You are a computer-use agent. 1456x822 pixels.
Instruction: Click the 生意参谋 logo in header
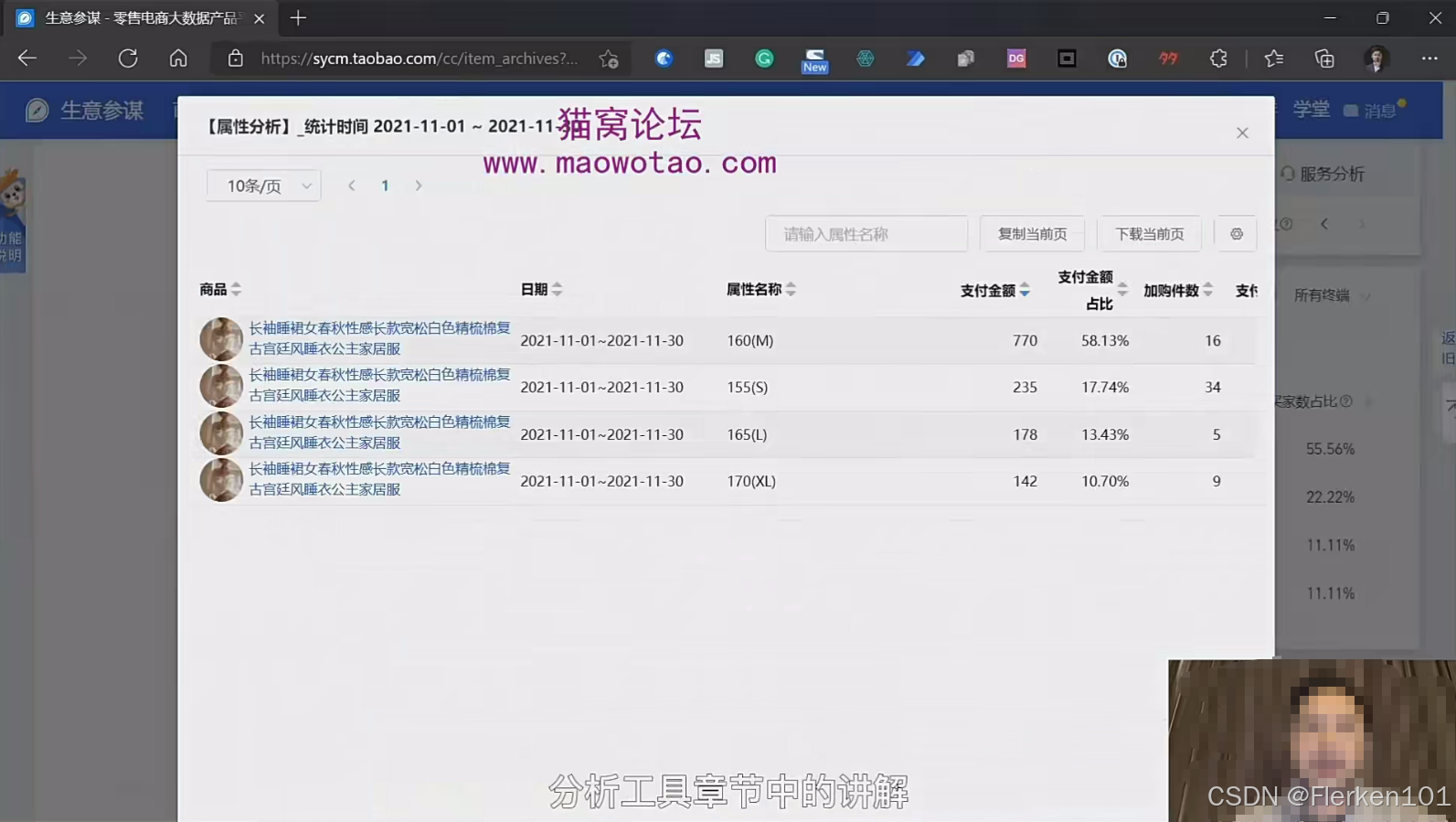tap(85, 111)
